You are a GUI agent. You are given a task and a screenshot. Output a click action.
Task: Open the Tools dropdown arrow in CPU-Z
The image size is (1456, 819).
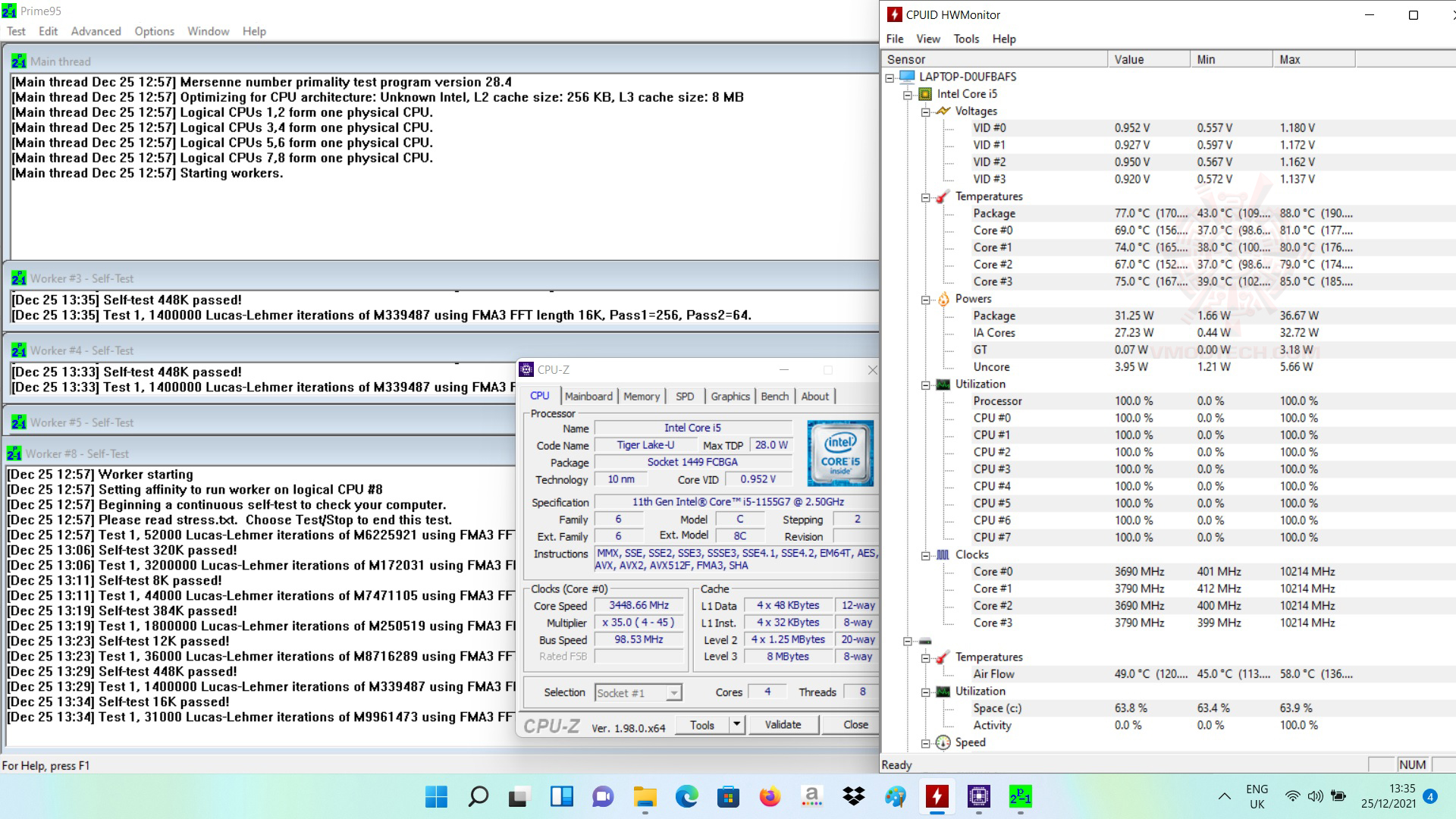[x=736, y=724]
